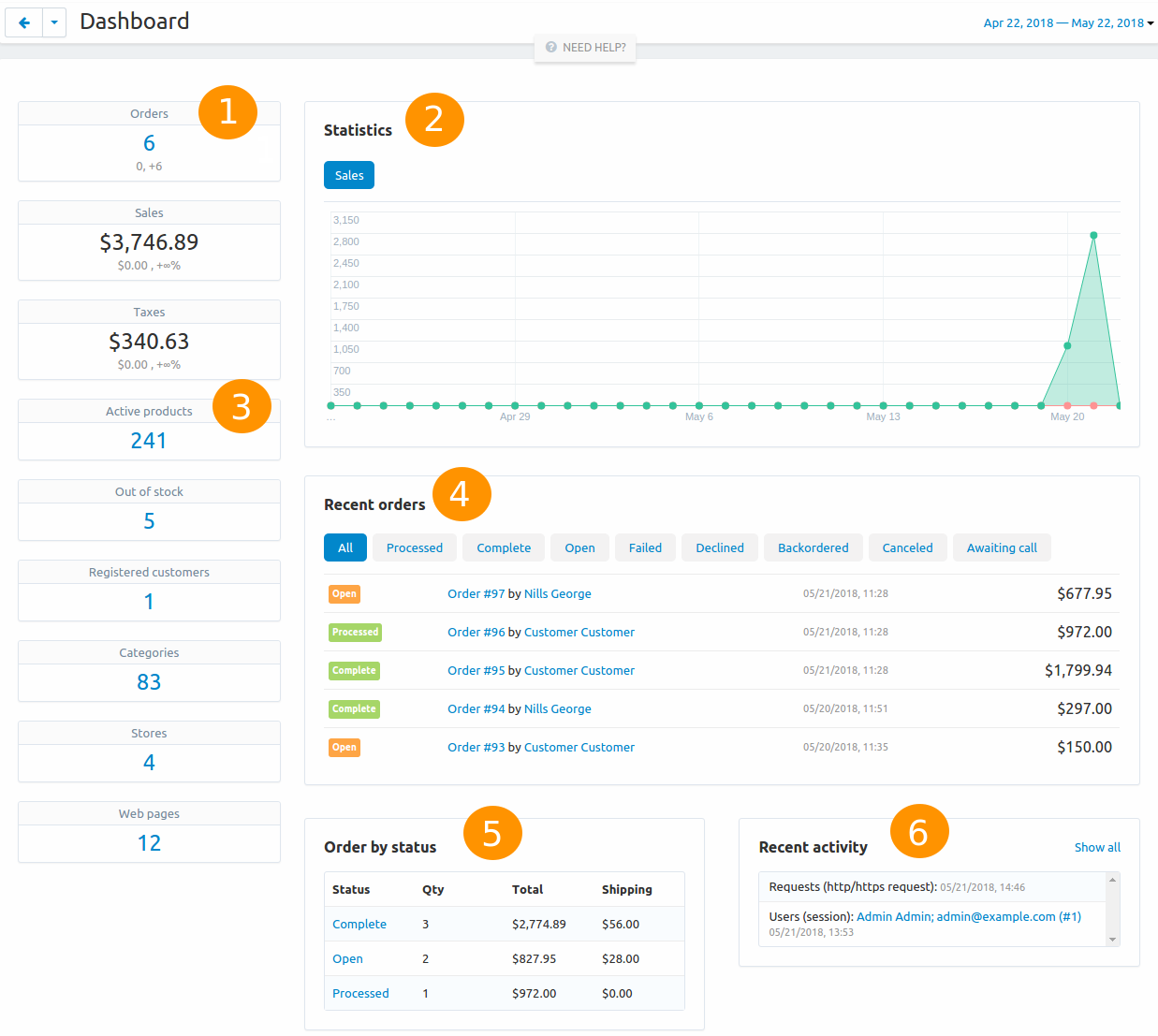Image resolution: width=1158 pixels, height=1036 pixels.
Task: Click the Open link in Order by status table
Action: coord(347,958)
